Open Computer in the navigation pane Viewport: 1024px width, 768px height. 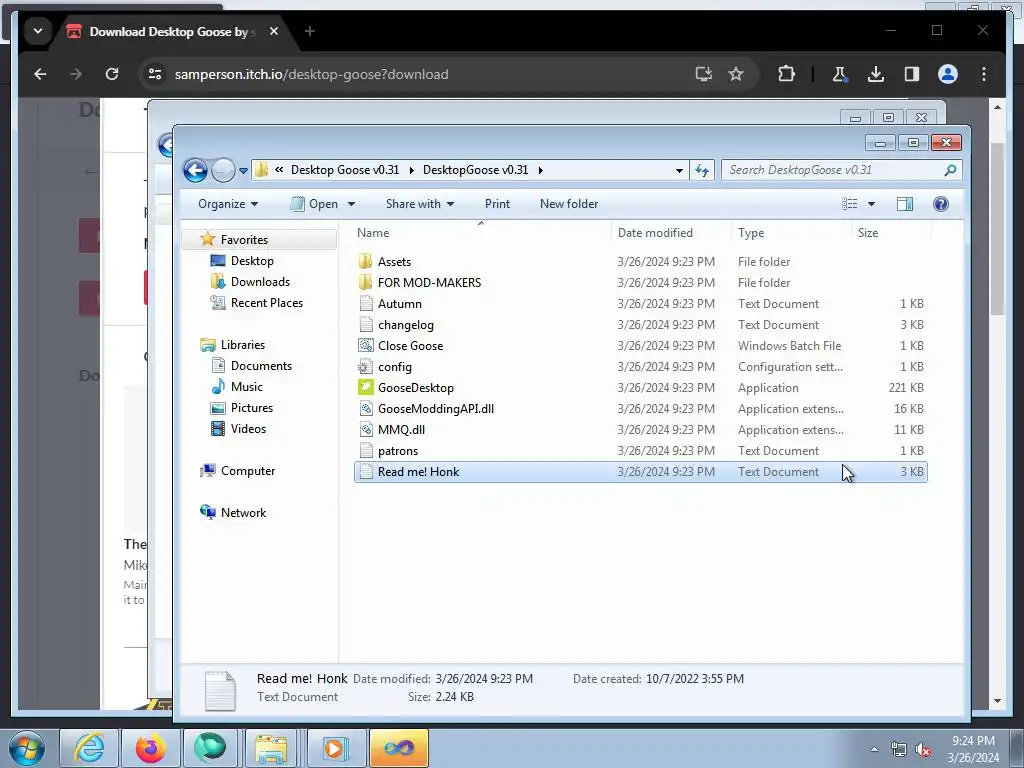point(248,471)
